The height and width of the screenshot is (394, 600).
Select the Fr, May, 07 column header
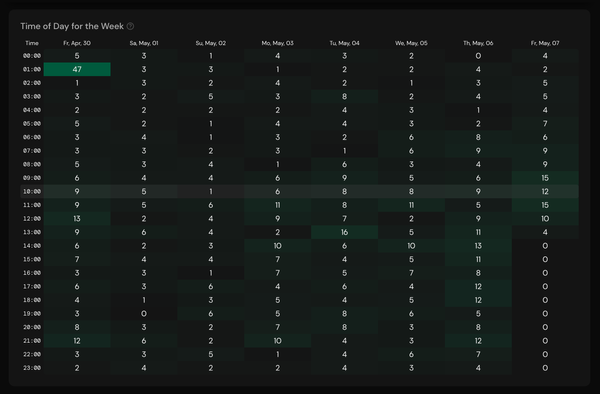[545, 43]
